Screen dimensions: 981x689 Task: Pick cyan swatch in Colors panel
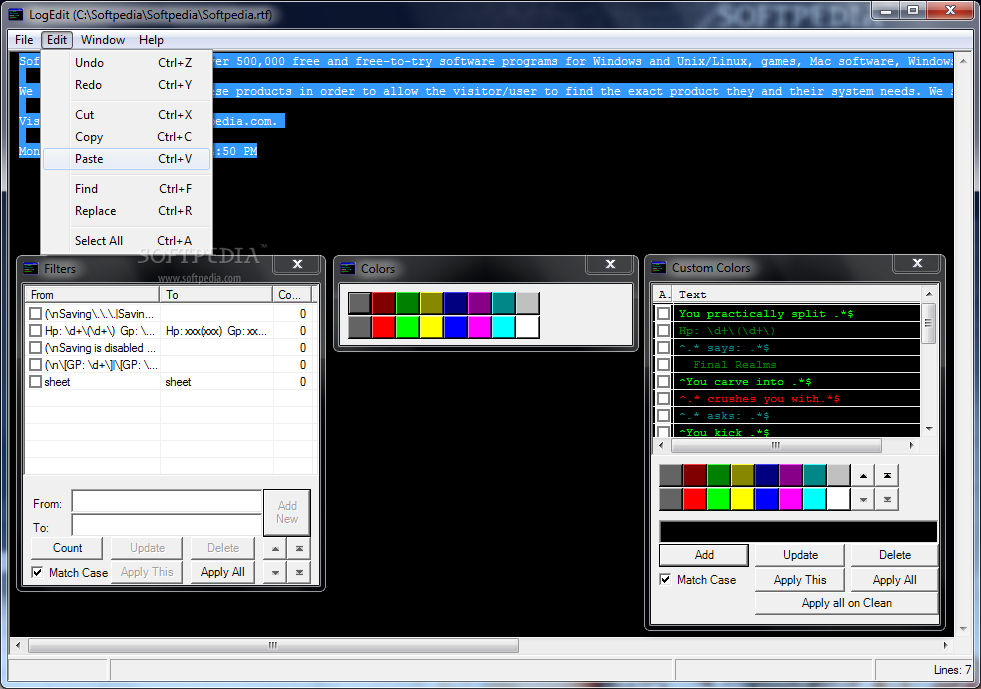(x=504, y=327)
